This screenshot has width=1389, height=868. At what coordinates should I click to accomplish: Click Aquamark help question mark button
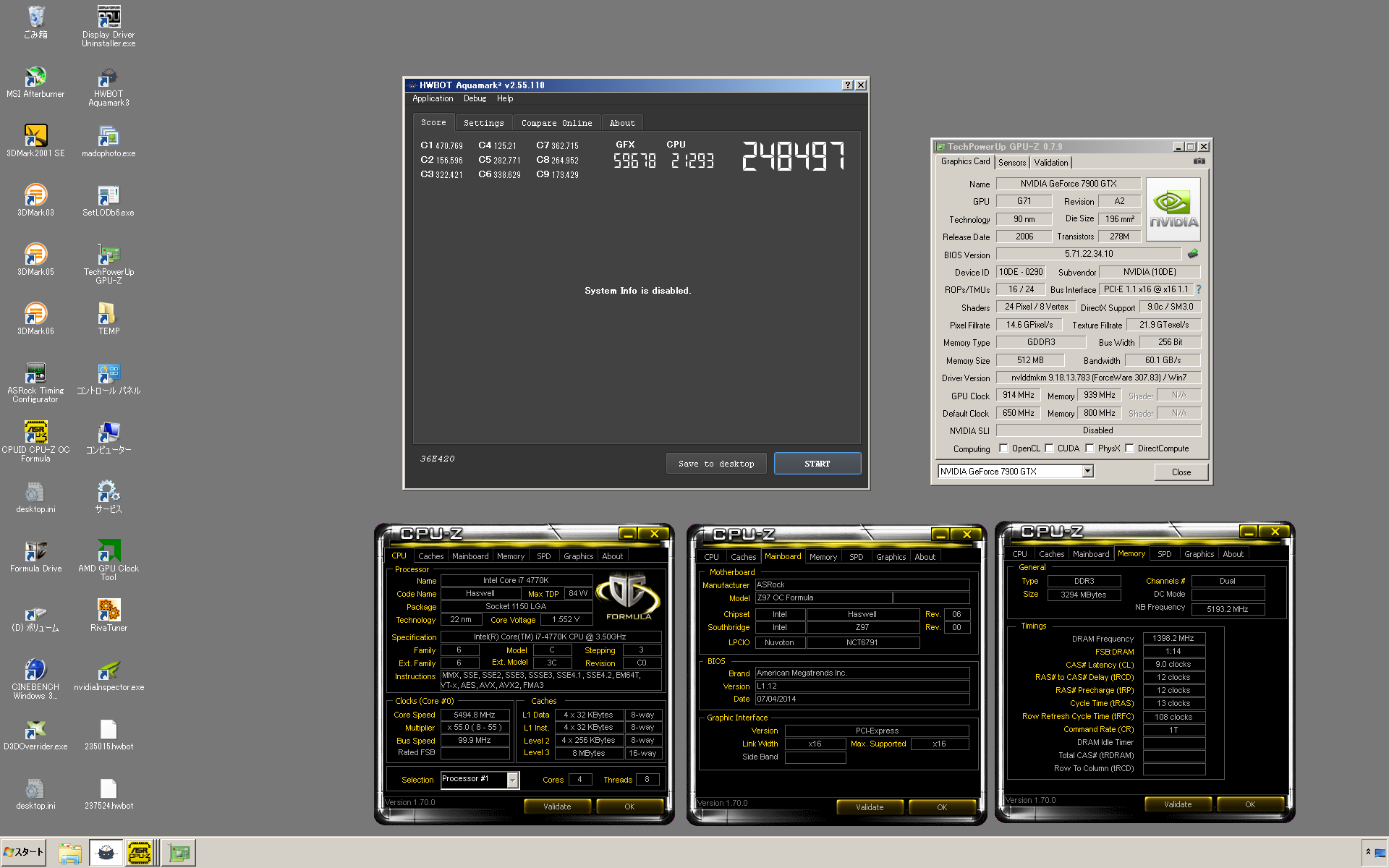848,85
